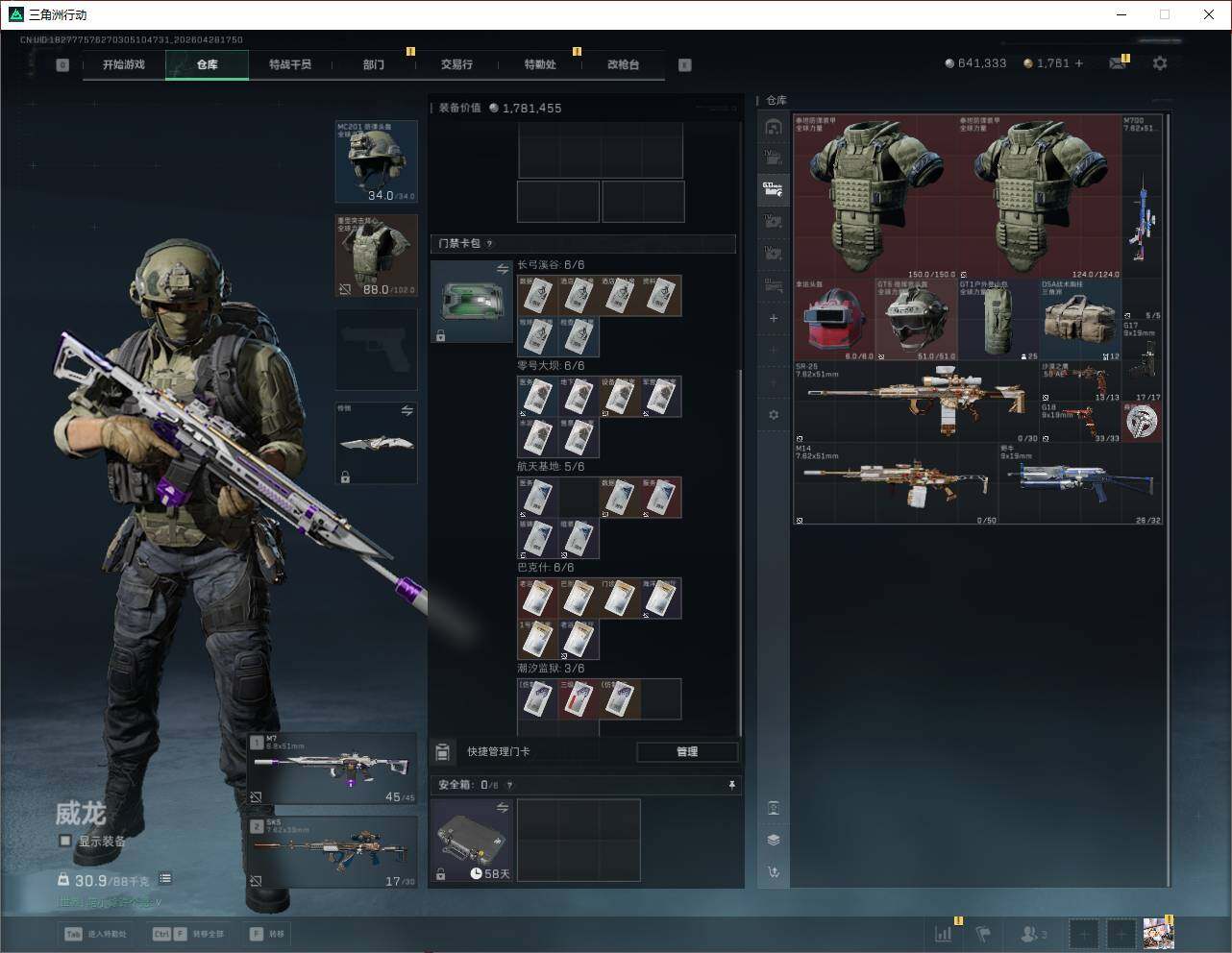Pin the 安全箱 panel
This screenshot has width=1232, height=953.
point(732,785)
